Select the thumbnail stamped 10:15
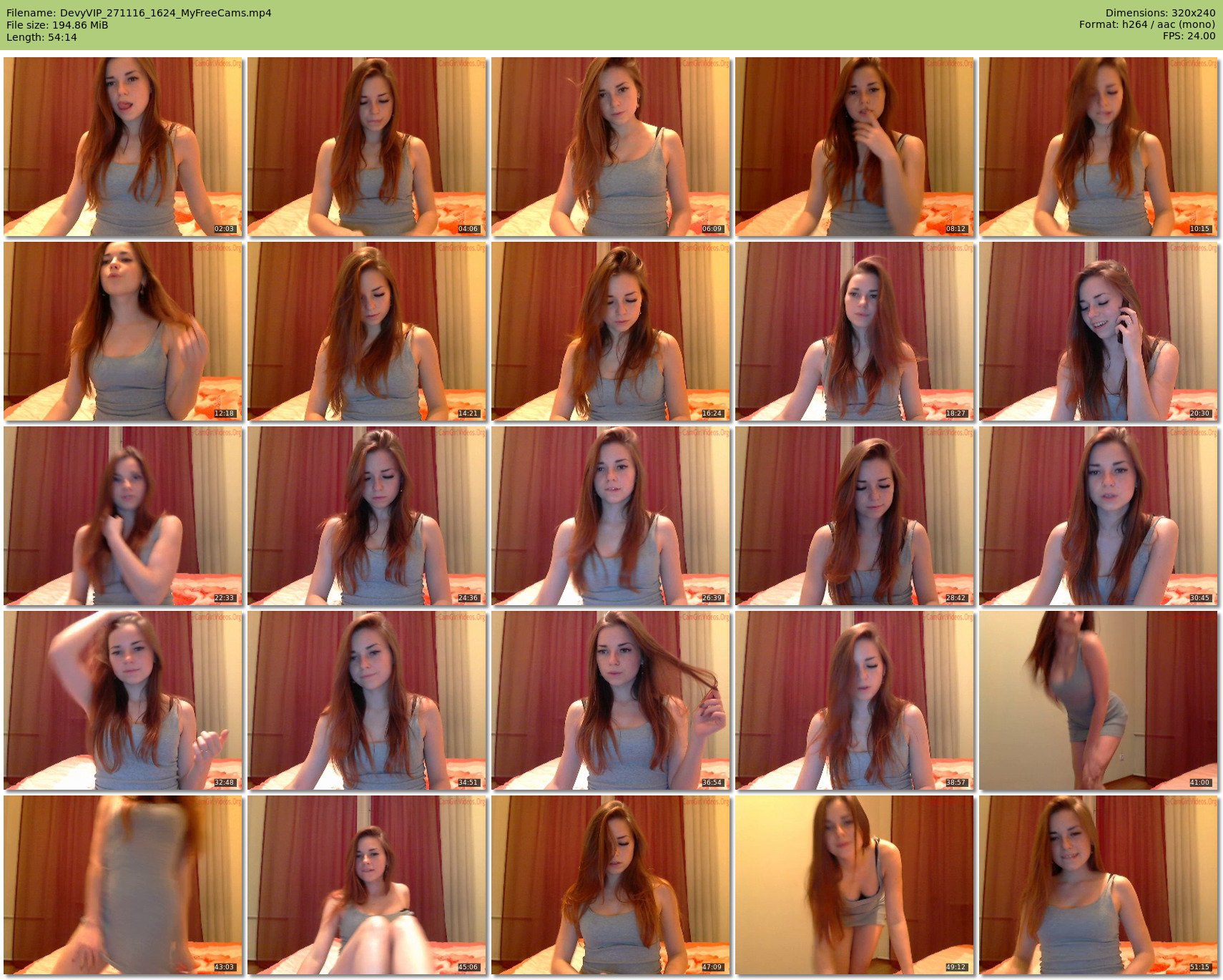Screen dimensions: 1223x980 click(1099, 147)
